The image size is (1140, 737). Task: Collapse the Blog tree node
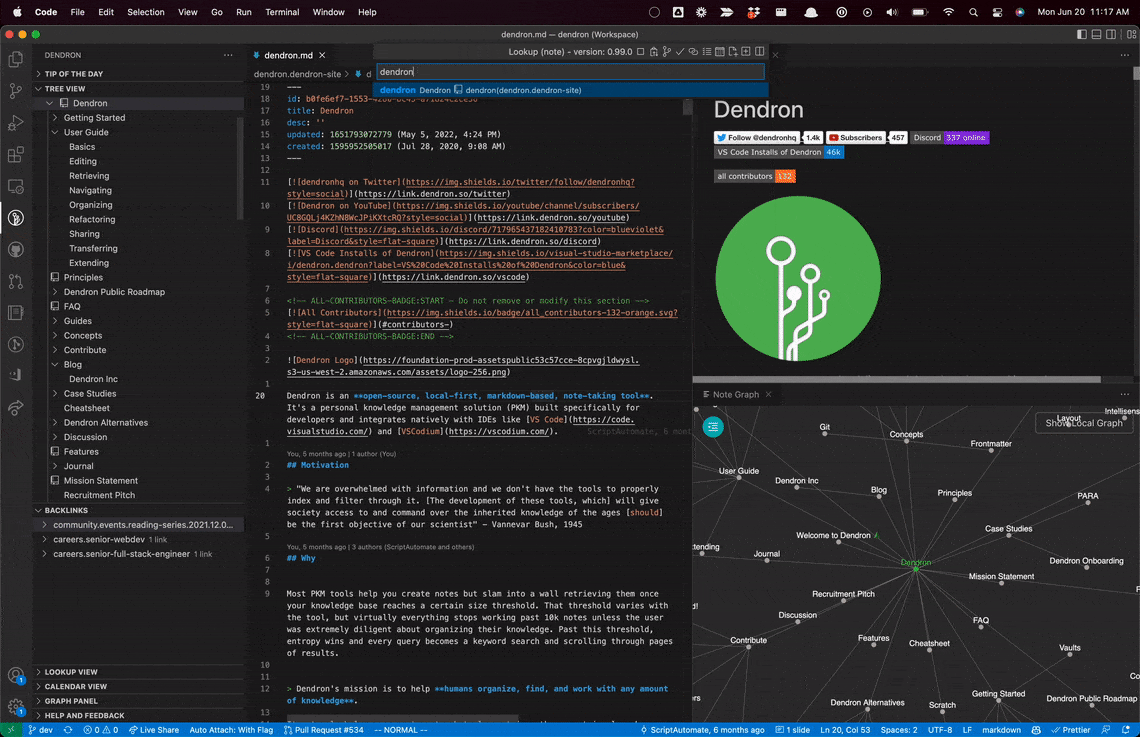55,365
